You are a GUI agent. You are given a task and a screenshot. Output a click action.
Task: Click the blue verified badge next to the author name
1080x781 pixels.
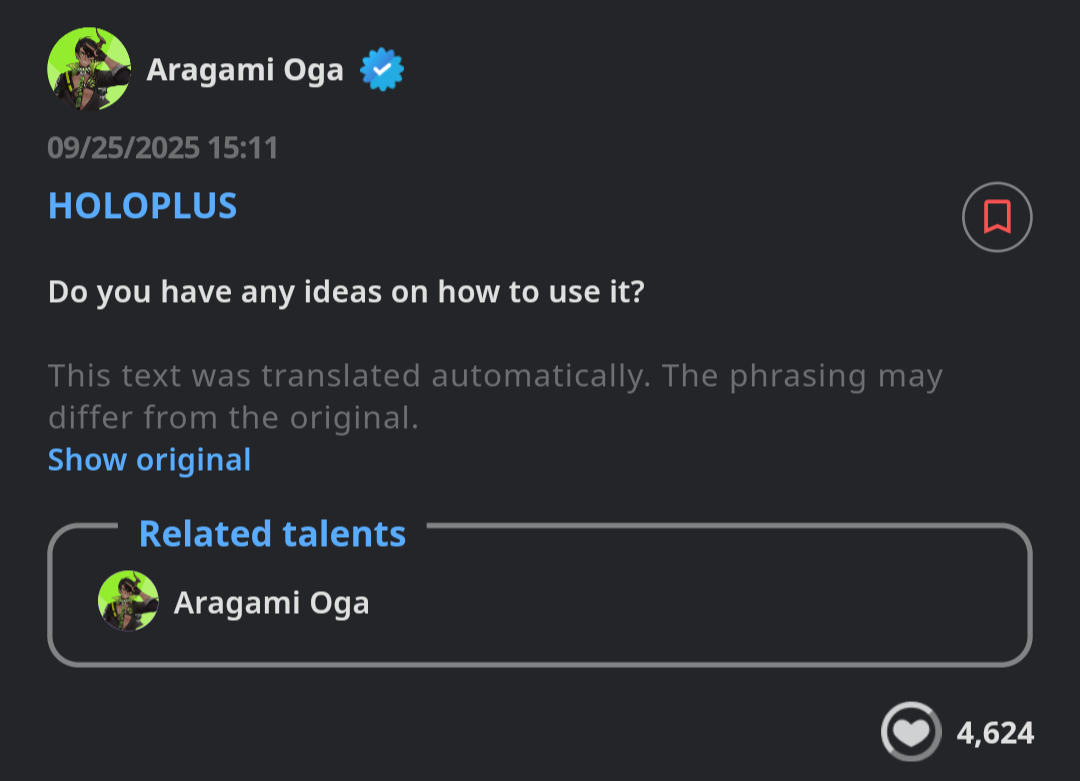[x=381, y=70]
